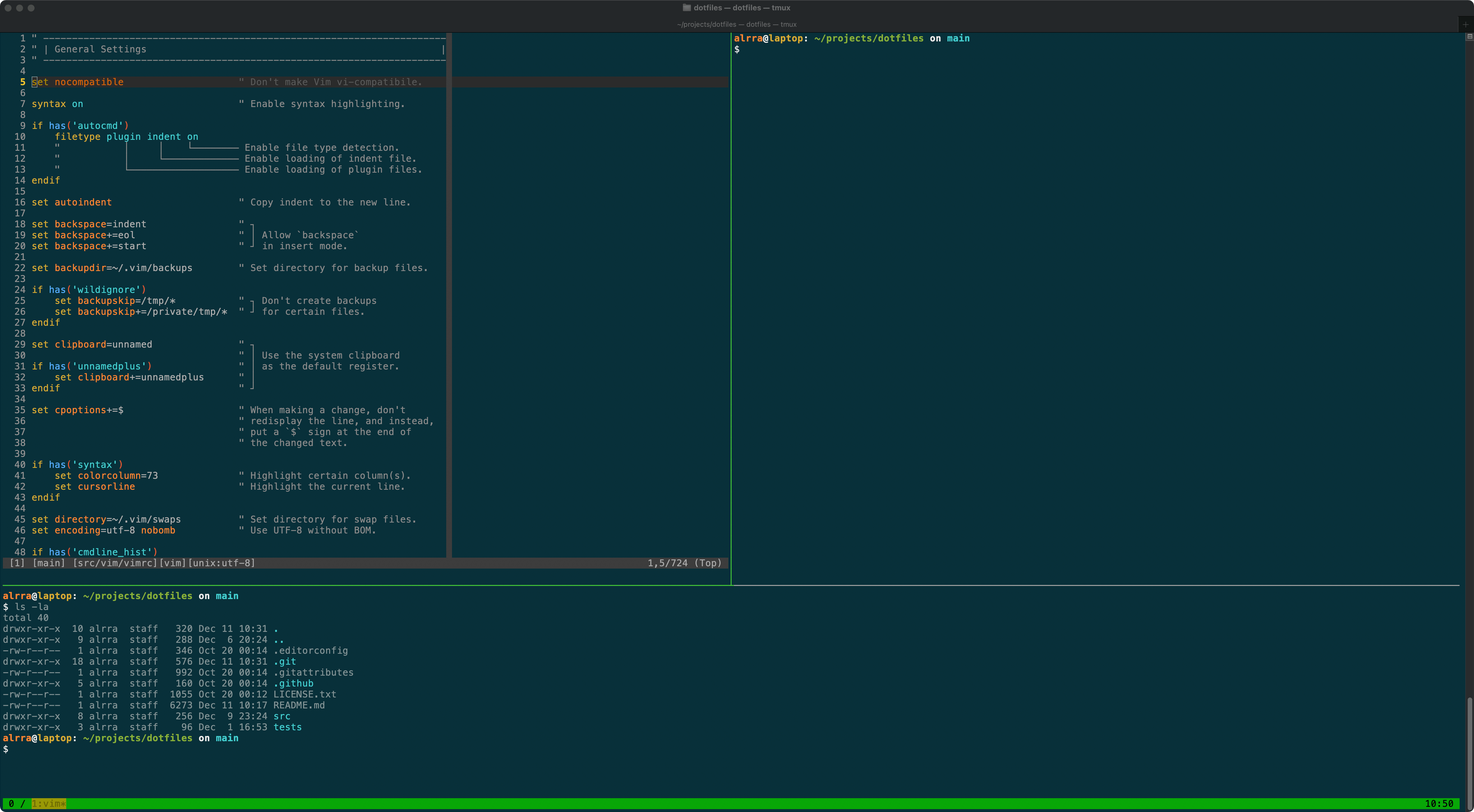Image resolution: width=1474 pixels, height=812 pixels.
Task: Click the split pane icon above scrollbar
Action: (x=1469, y=37)
